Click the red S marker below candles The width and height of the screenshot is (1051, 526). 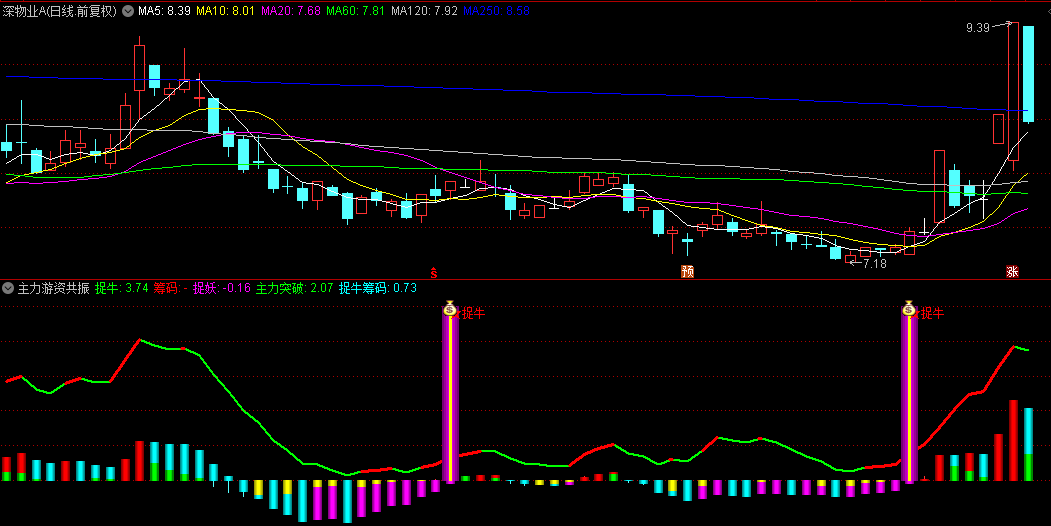click(434, 272)
